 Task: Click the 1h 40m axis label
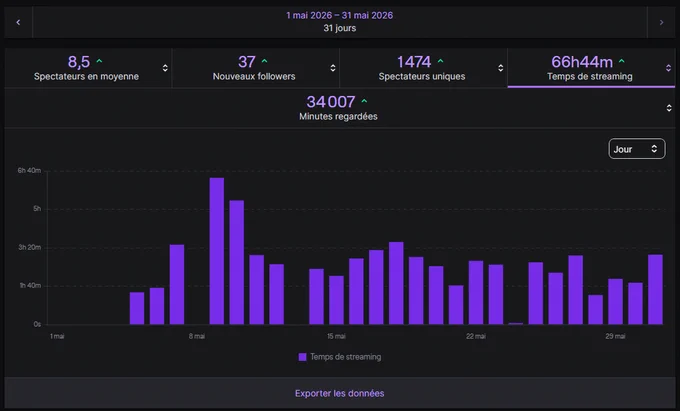pos(30,285)
